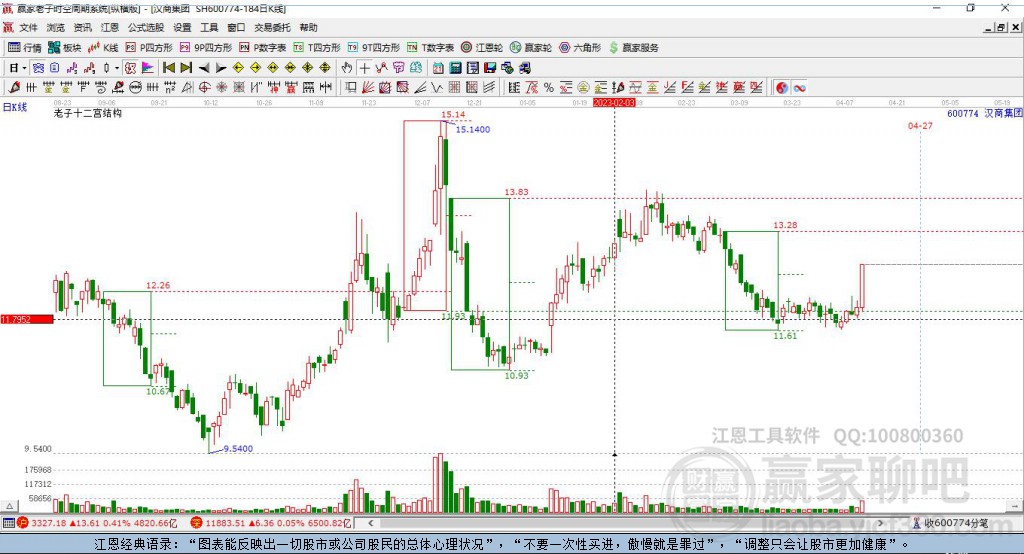
Task: Click the Shanghai index 3327.18 status entry
Action: tap(96, 523)
